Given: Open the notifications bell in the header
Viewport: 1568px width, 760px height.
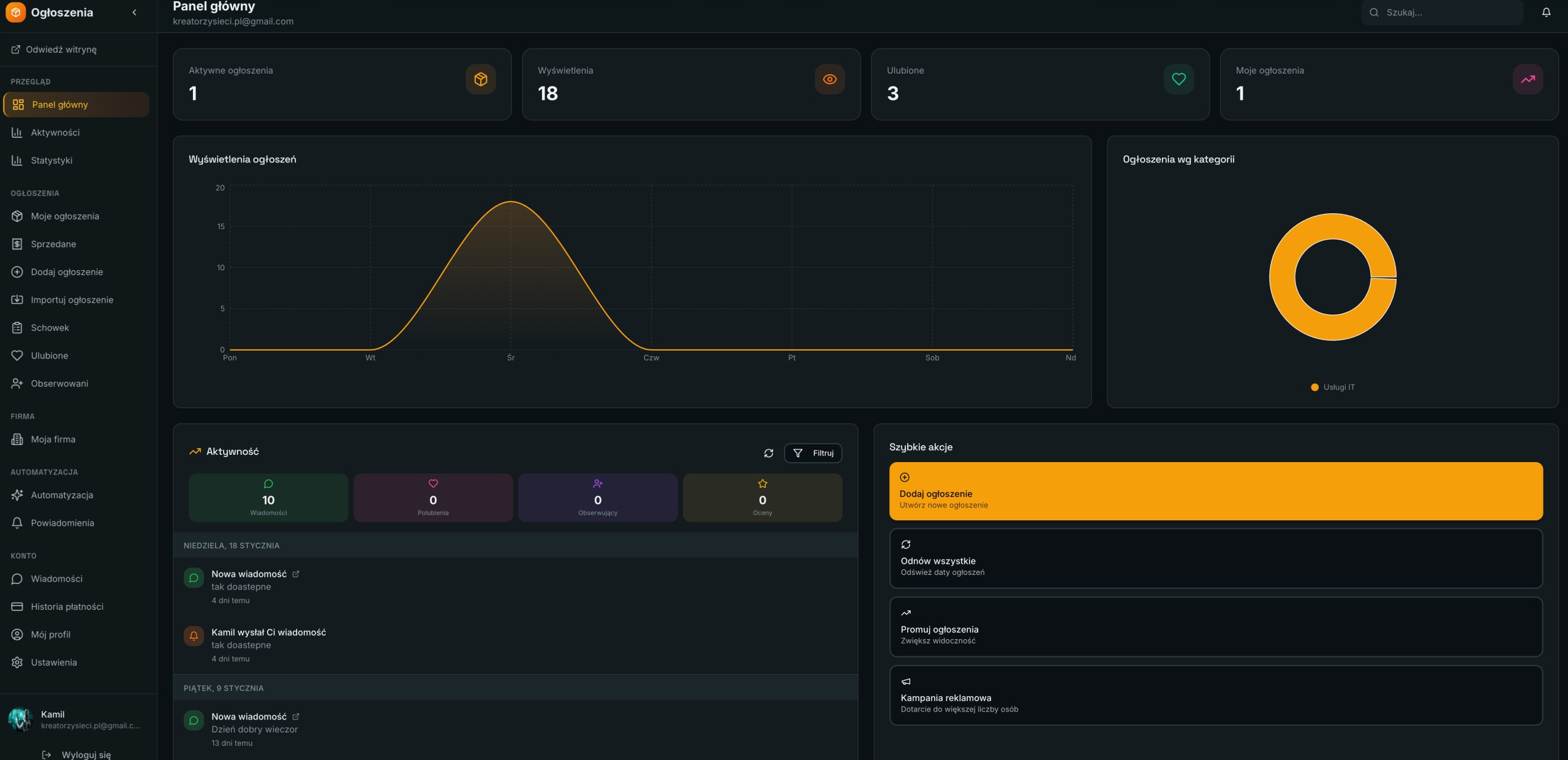Looking at the screenshot, I should [1546, 12].
